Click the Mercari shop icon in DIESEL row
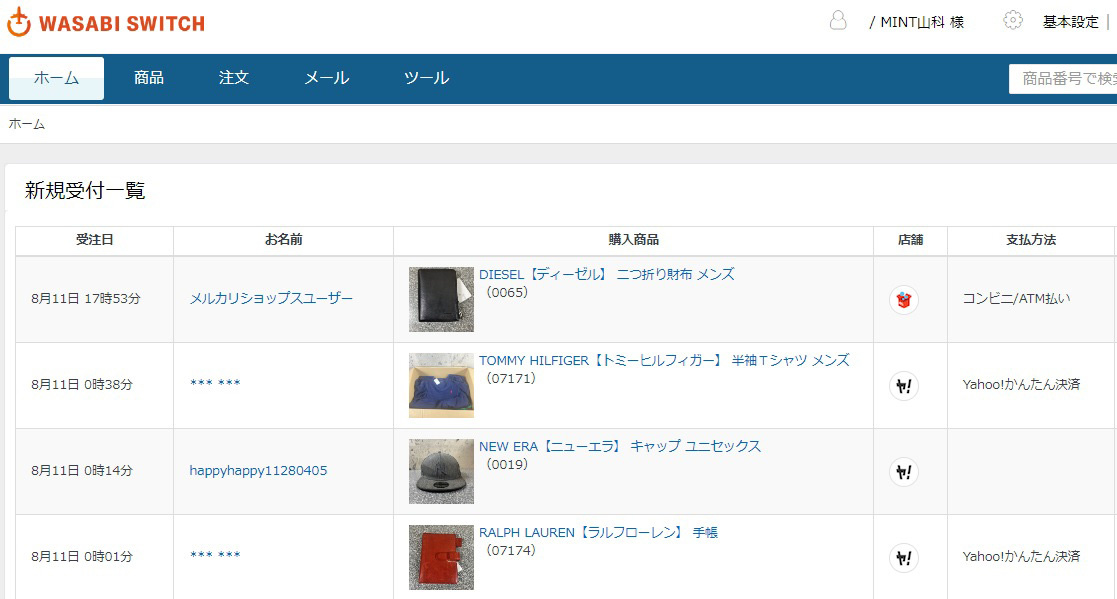The height and width of the screenshot is (599, 1117). [904, 300]
